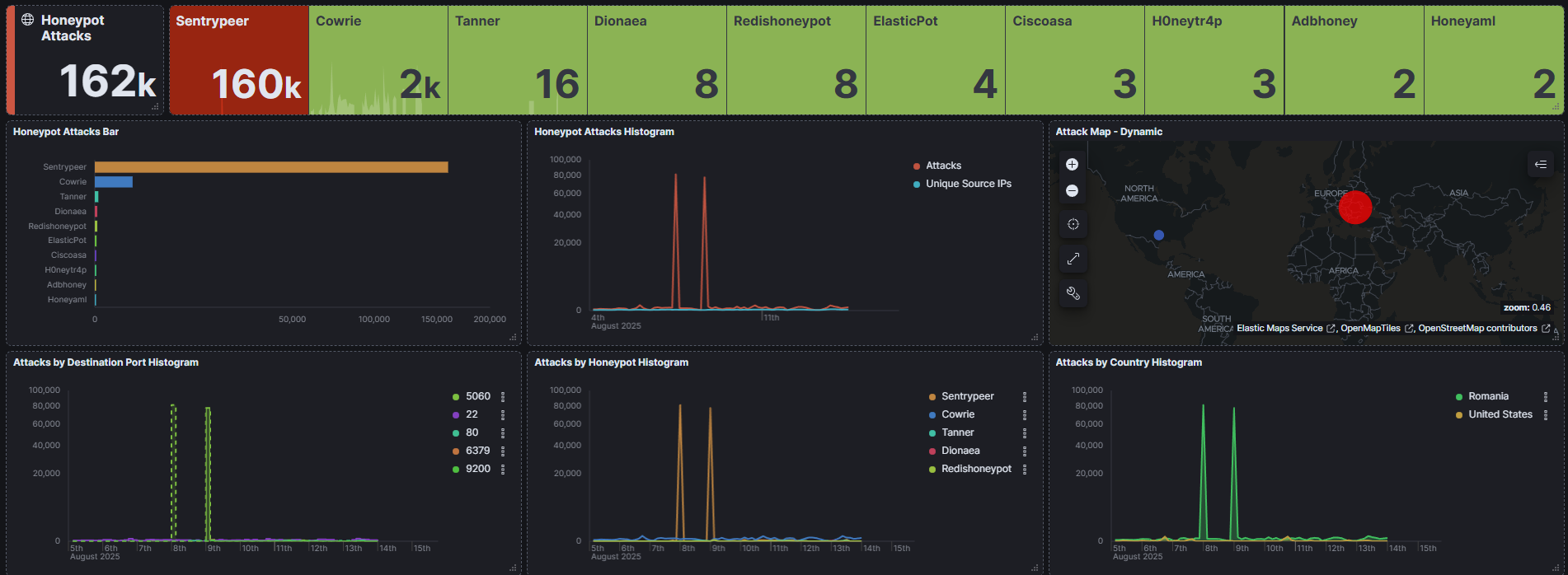The image size is (1568, 575).
Task: Toggle port 5060 series in legend
Action: pos(478,396)
